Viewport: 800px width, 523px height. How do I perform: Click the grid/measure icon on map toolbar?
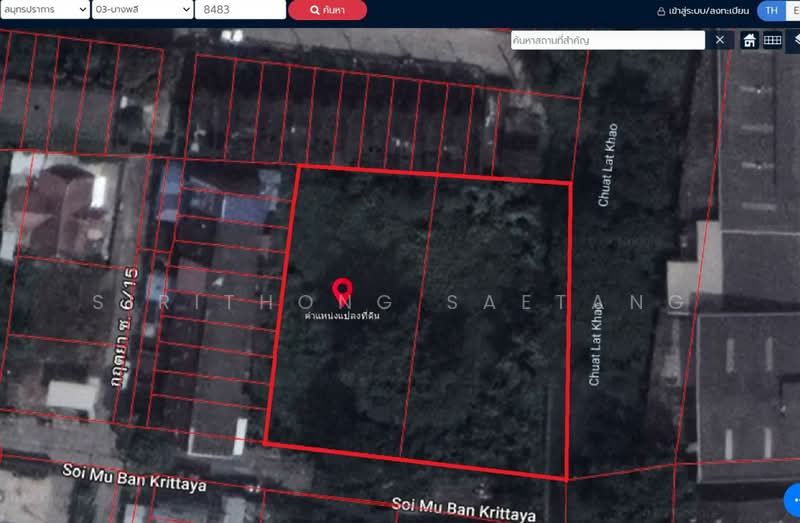(x=772, y=40)
